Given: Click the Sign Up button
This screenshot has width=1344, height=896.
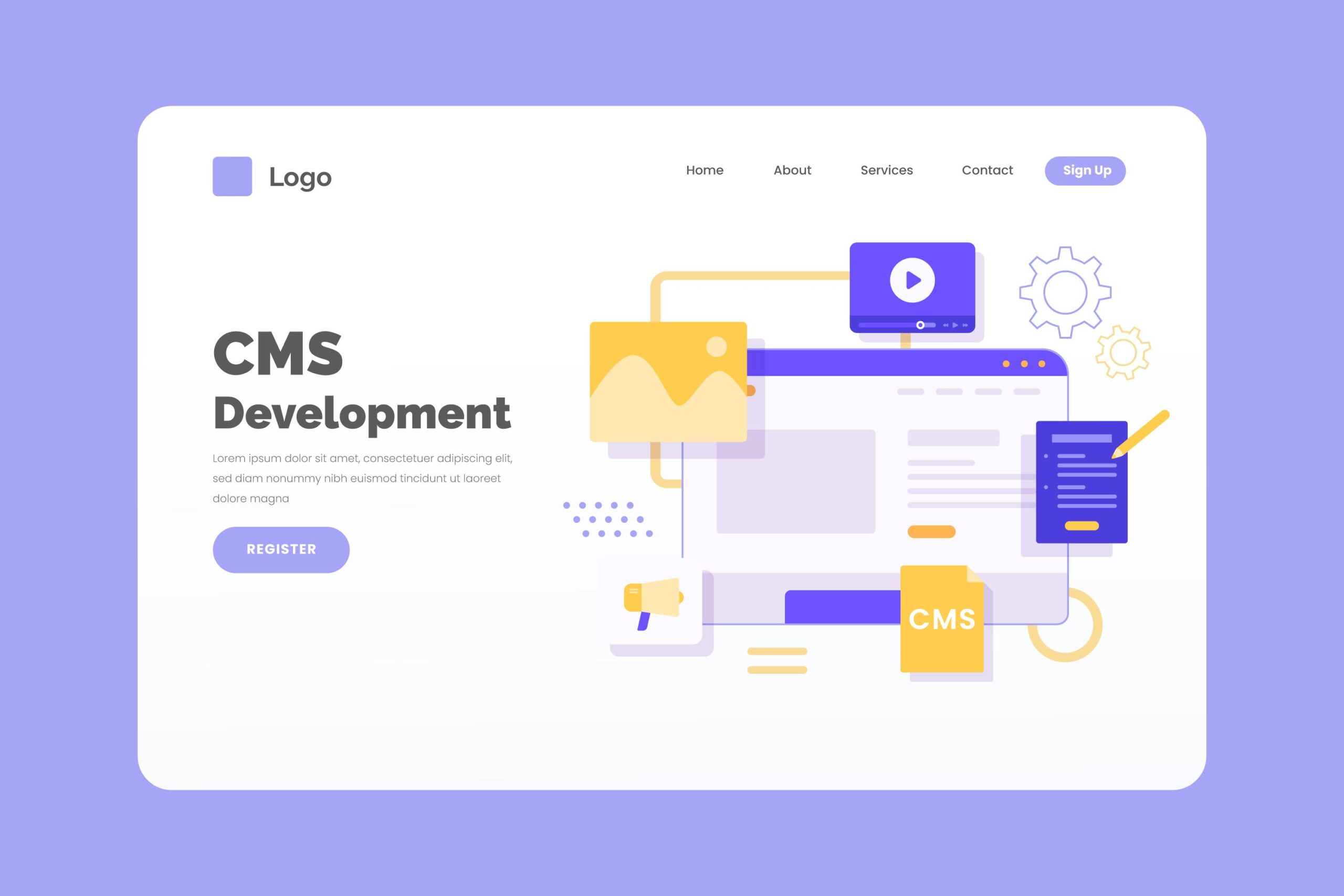Looking at the screenshot, I should tap(1086, 170).
